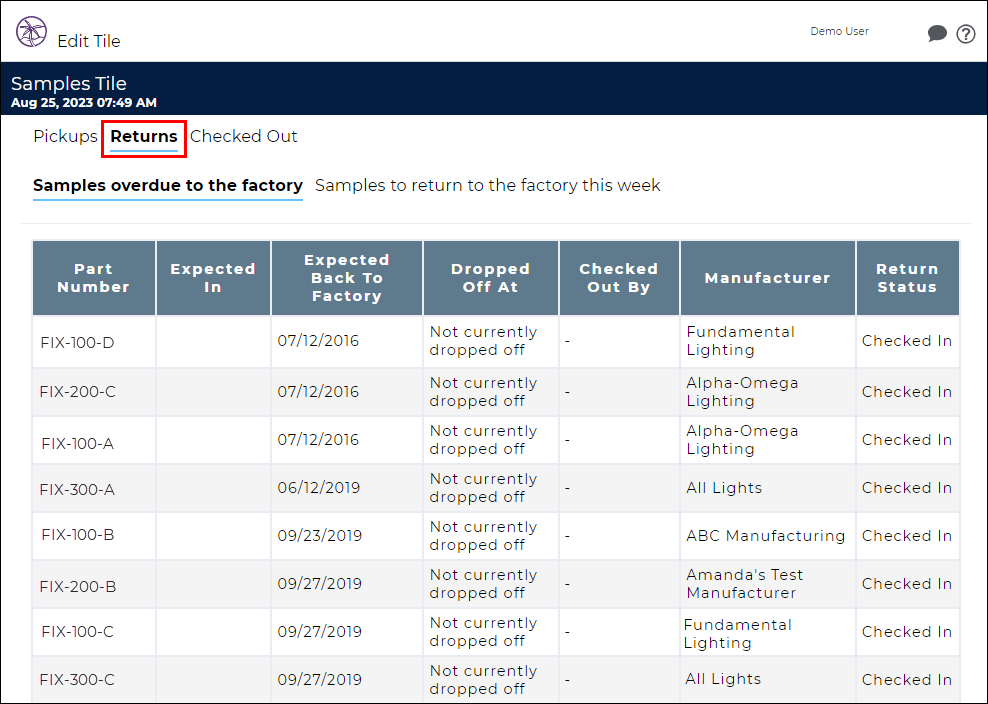Click Amanda's Test Manufacturer cell

click(744, 584)
